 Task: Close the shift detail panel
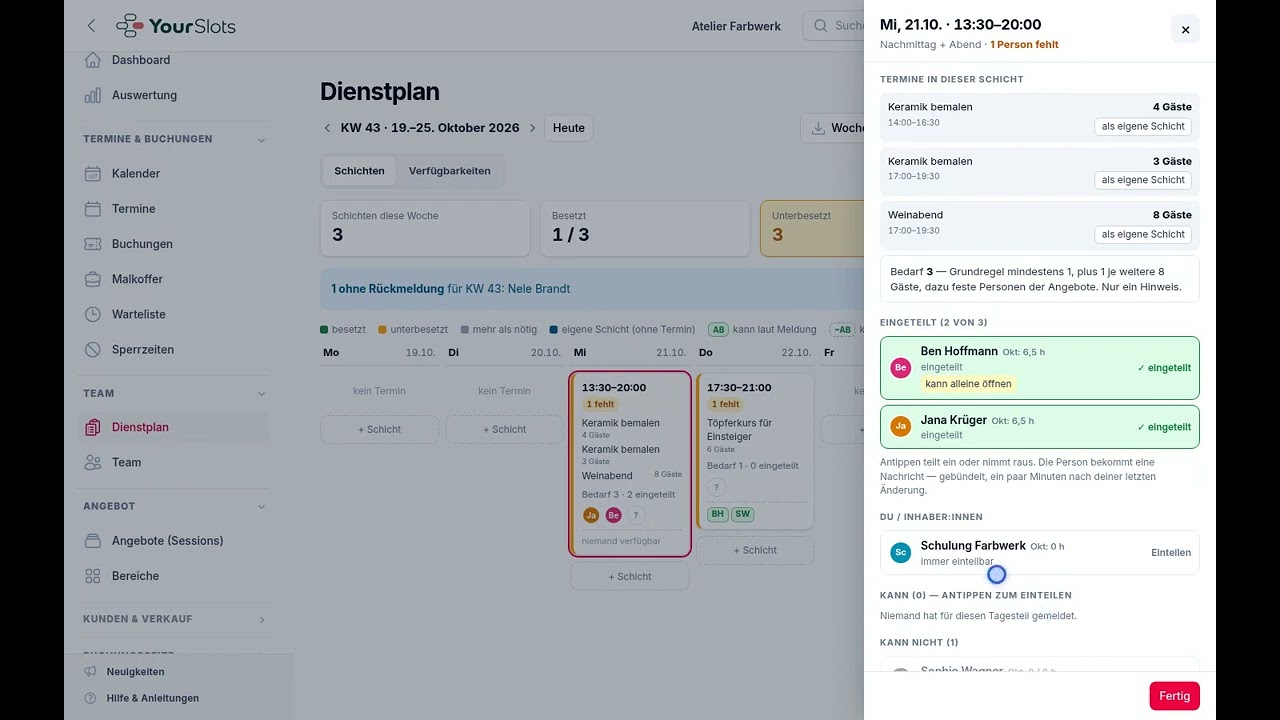click(x=1185, y=30)
